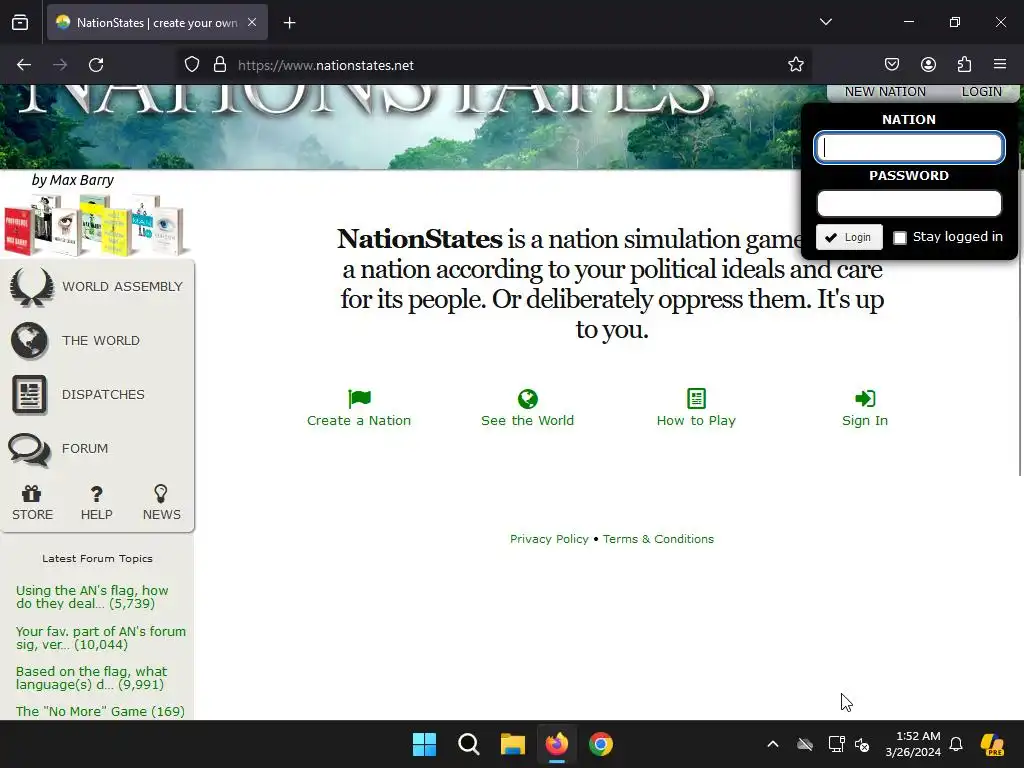Open the WORLD ASSEMBLY menu label

(x=122, y=287)
